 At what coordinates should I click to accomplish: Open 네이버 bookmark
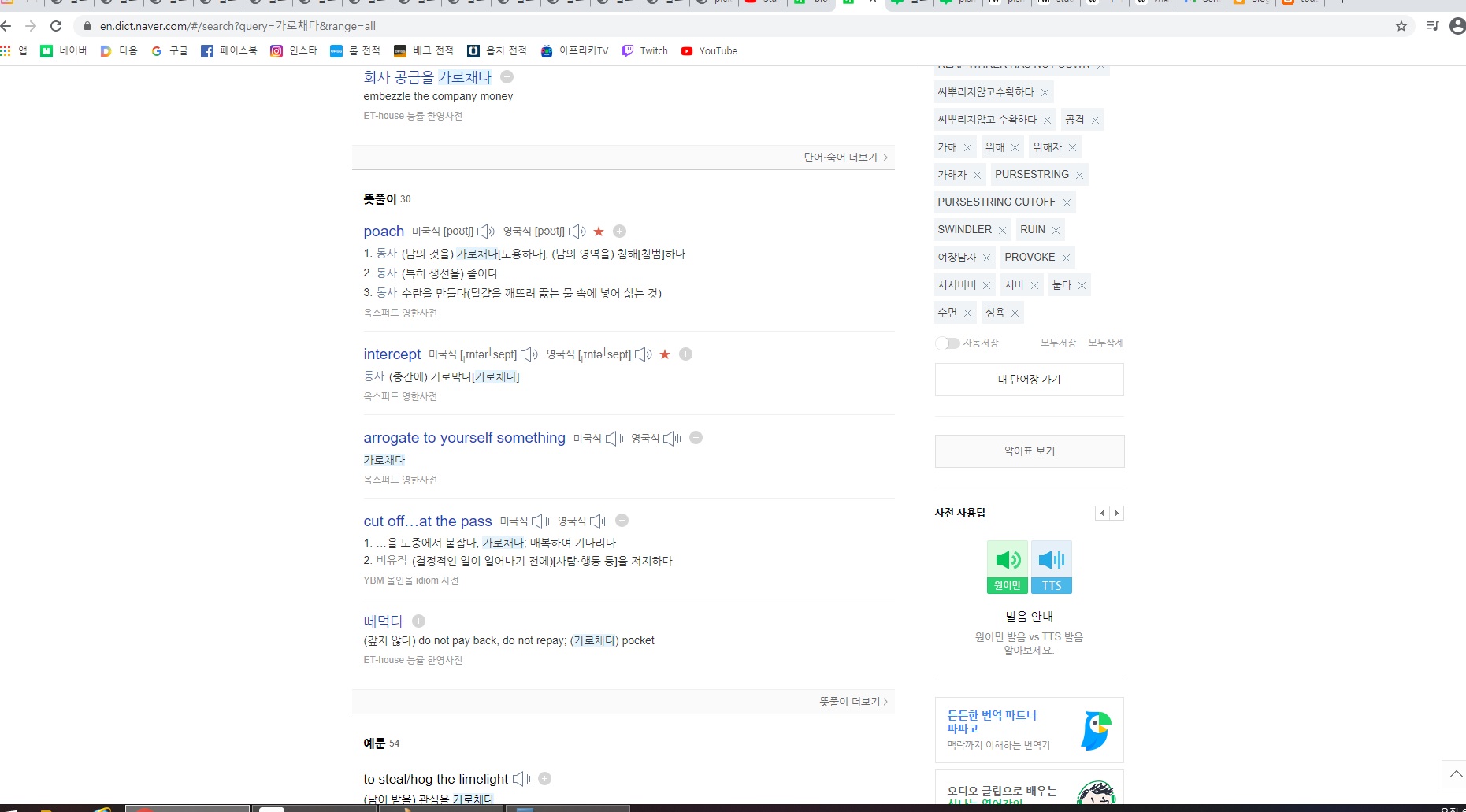(x=65, y=51)
